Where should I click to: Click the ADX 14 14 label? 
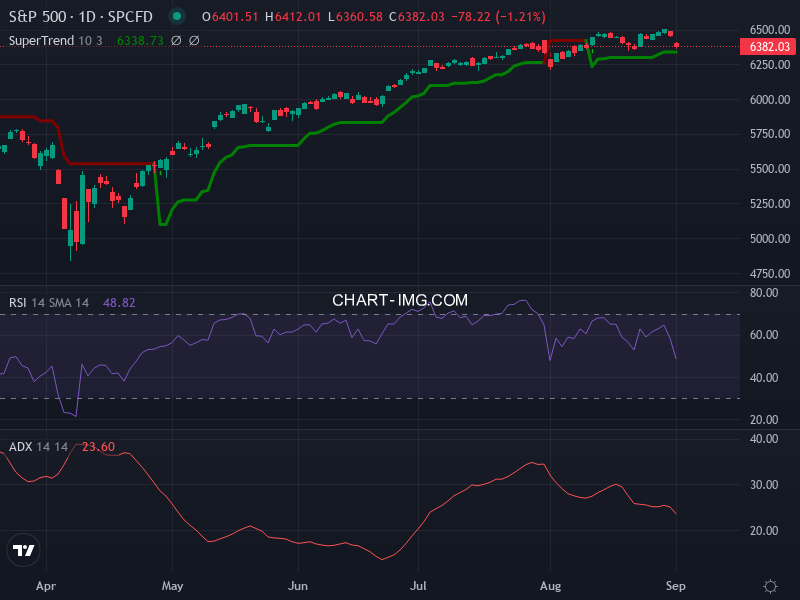click(38, 446)
